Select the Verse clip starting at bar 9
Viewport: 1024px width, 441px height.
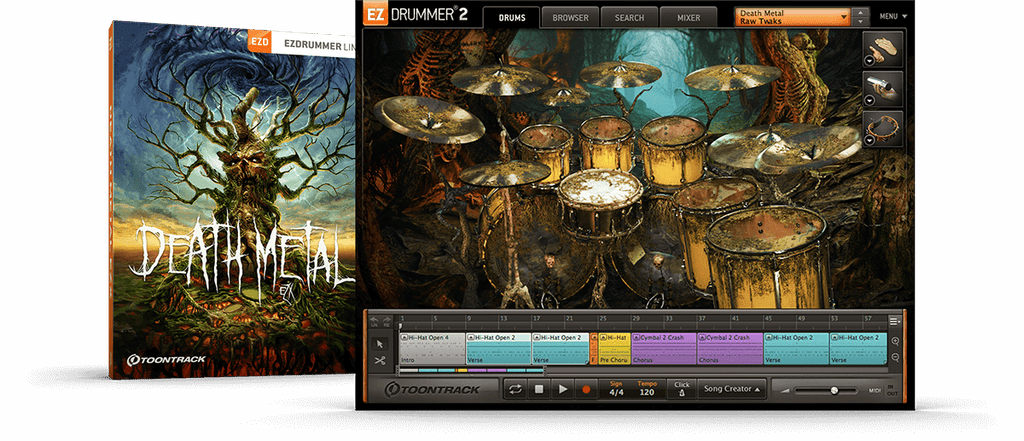click(499, 349)
